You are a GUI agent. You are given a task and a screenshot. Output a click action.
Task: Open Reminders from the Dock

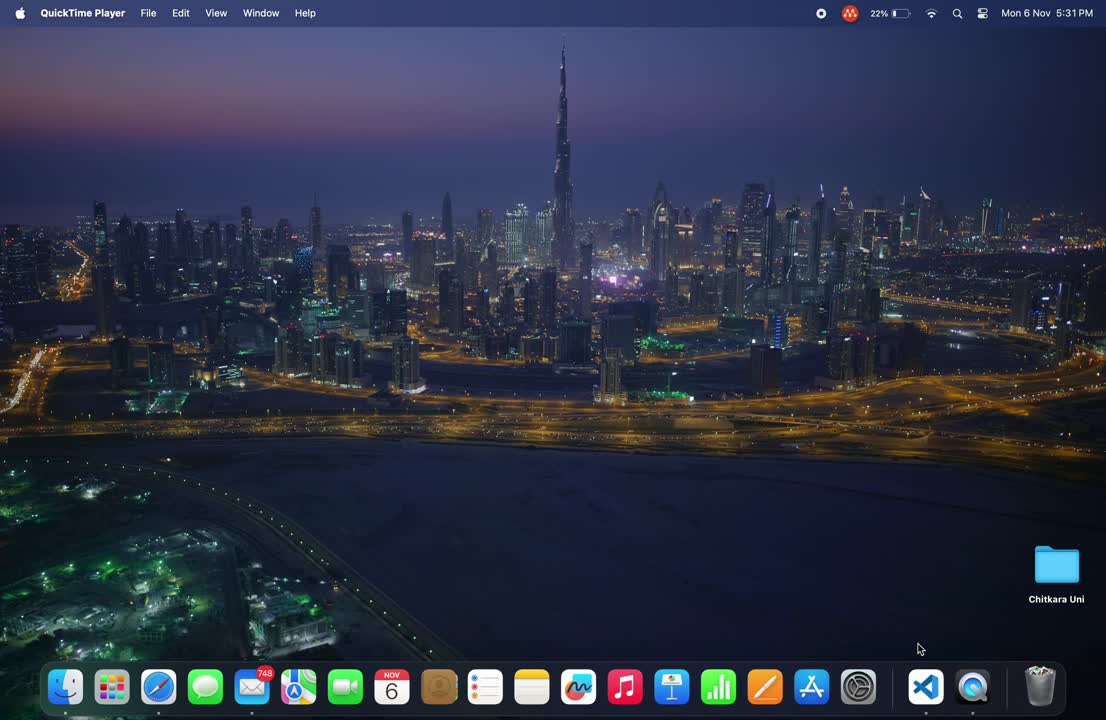click(x=485, y=687)
